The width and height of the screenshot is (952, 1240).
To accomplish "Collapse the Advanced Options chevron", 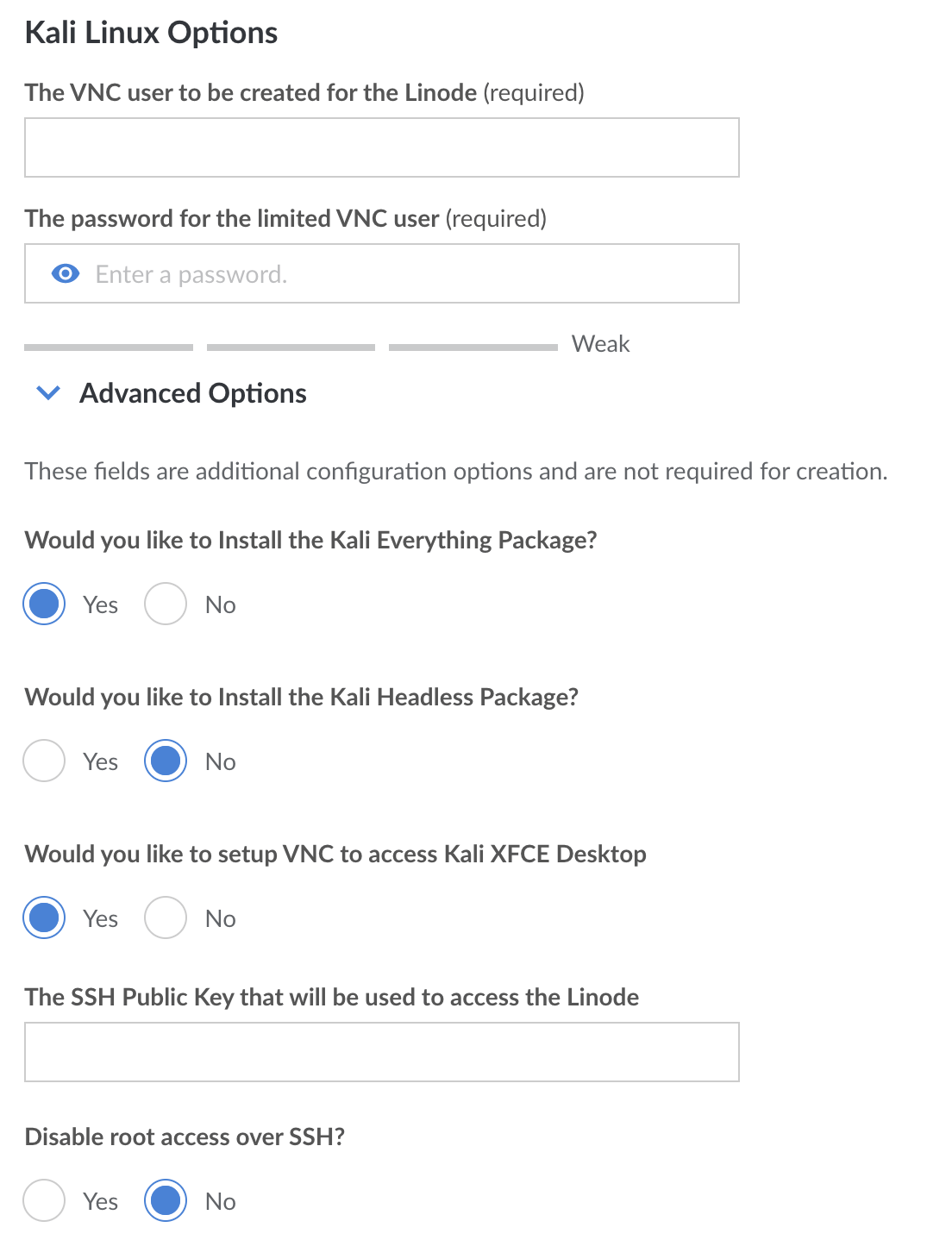I will point(48,393).
